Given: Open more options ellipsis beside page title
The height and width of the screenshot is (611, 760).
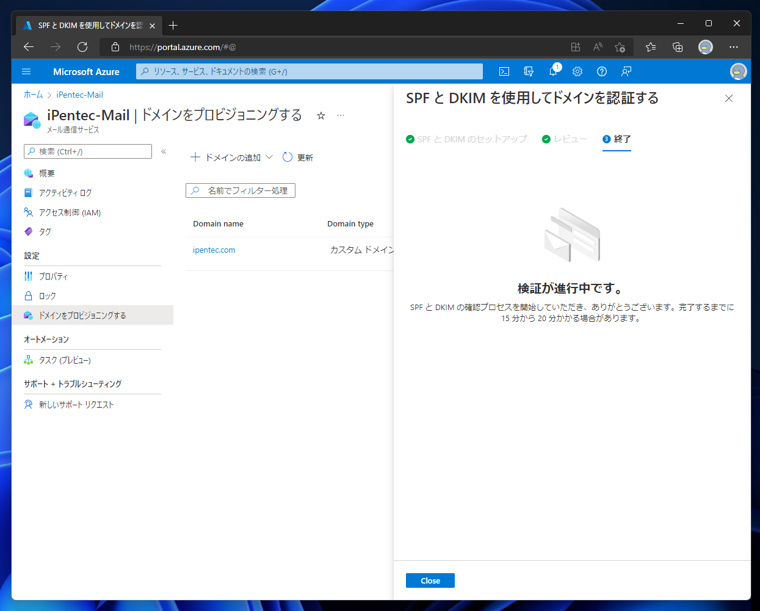Looking at the screenshot, I should pyautogui.click(x=341, y=115).
